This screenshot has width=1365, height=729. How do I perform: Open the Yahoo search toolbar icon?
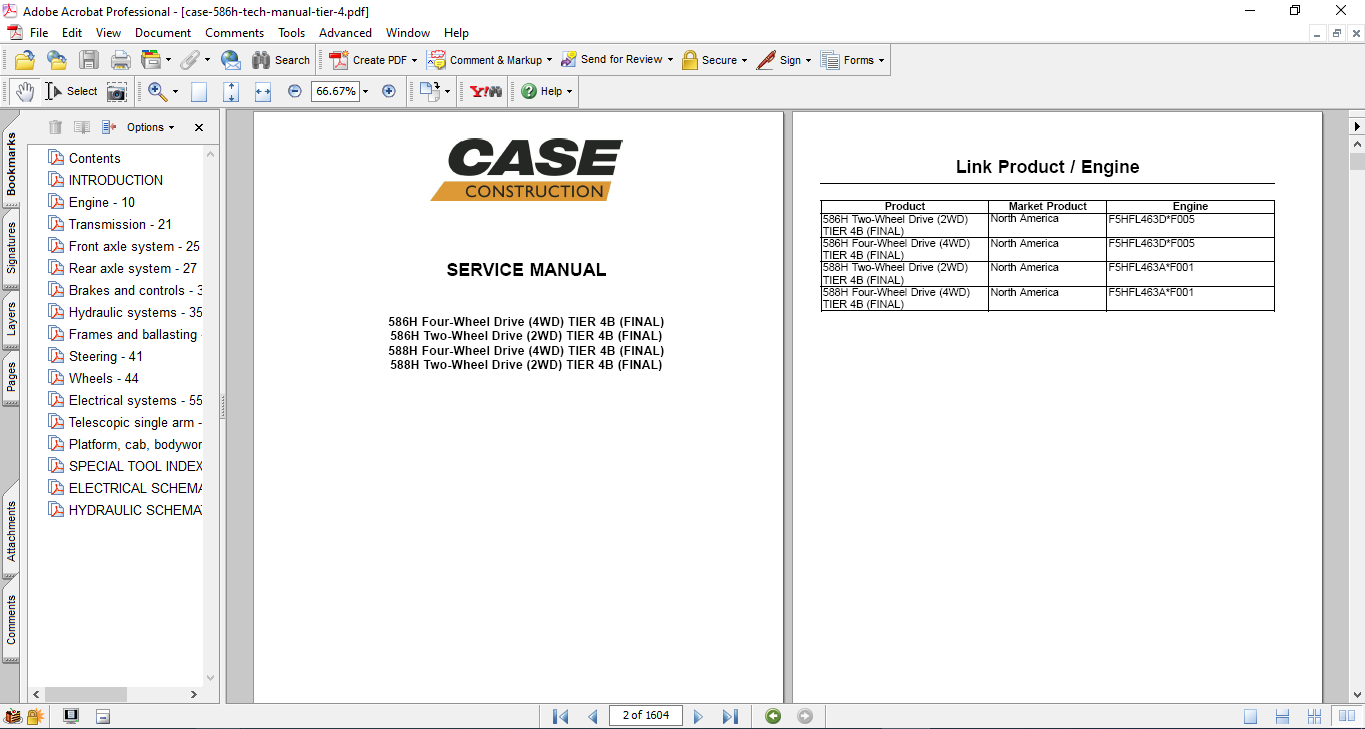coord(486,91)
